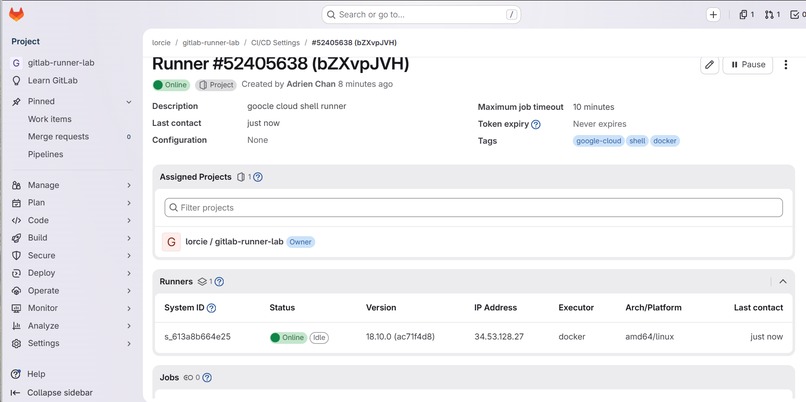806x402 pixels.
Task: Click Collapse sidebar button
Action: (x=51, y=393)
